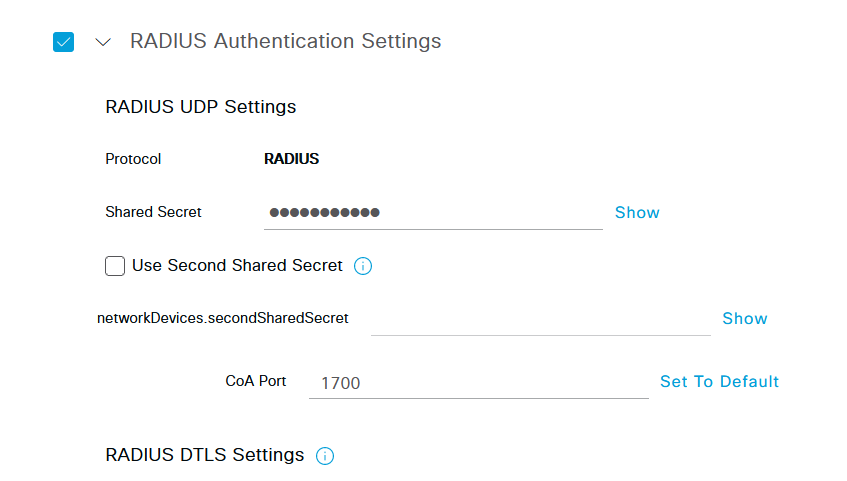Click into the Shared Secret password field
This screenshot has width=847, height=481.
pyautogui.click(x=433, y=213)
